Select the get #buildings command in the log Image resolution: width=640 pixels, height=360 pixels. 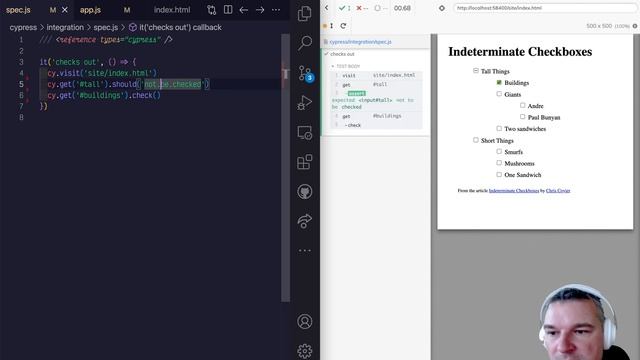(x=377, y=116)
